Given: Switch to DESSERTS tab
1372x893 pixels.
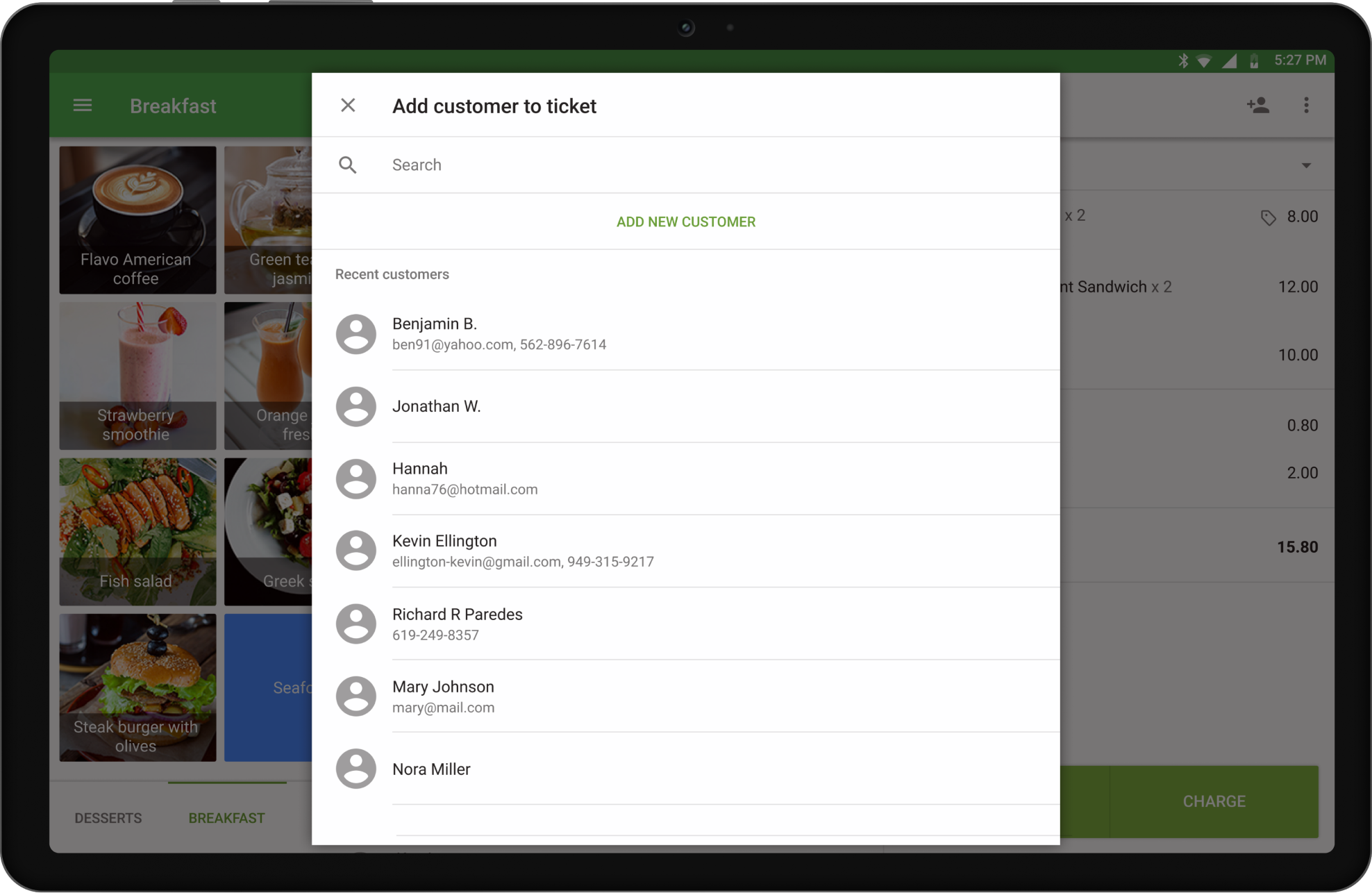Looking at the screenshot, I should (108, 817).
